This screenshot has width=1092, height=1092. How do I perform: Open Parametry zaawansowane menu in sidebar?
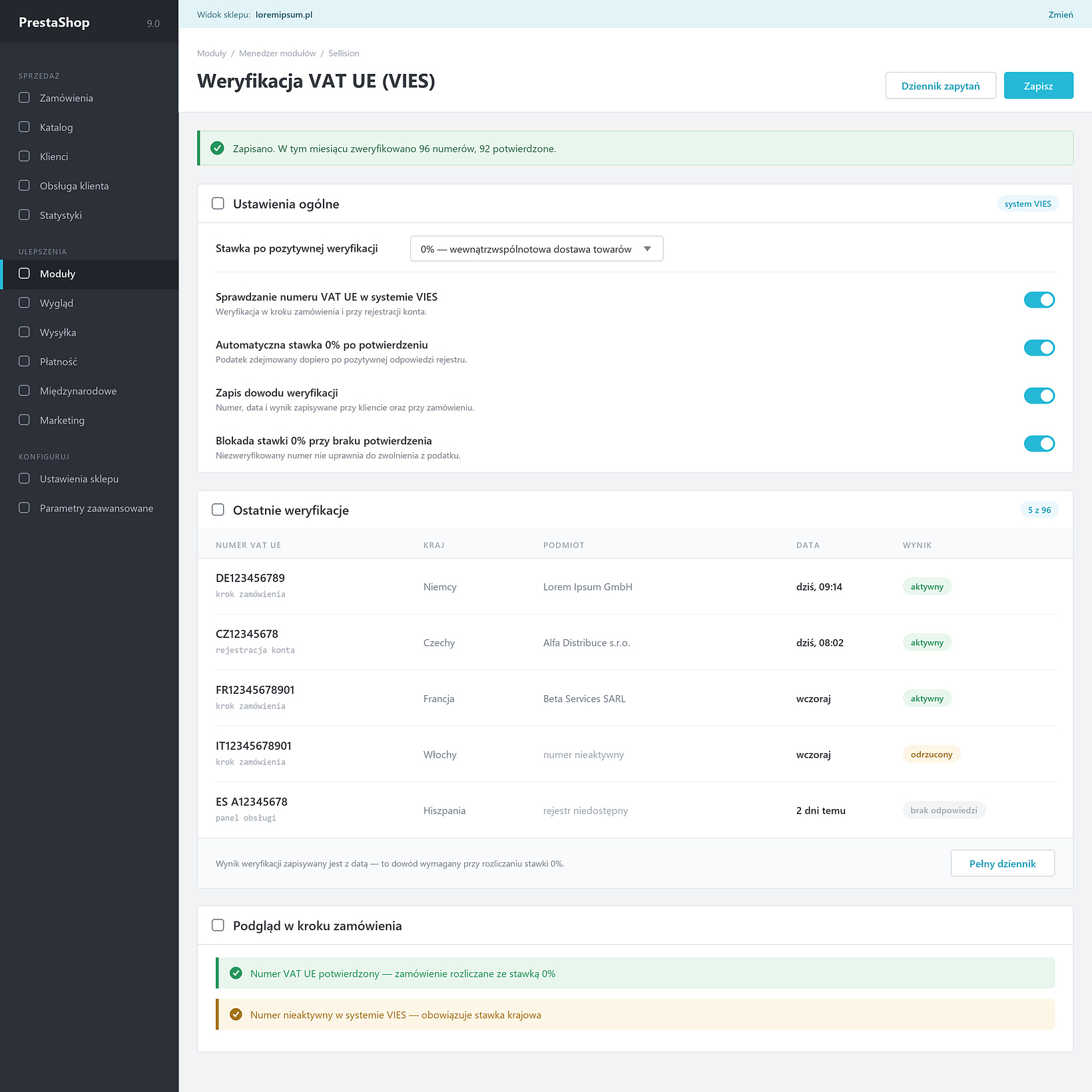coord(89,508)
